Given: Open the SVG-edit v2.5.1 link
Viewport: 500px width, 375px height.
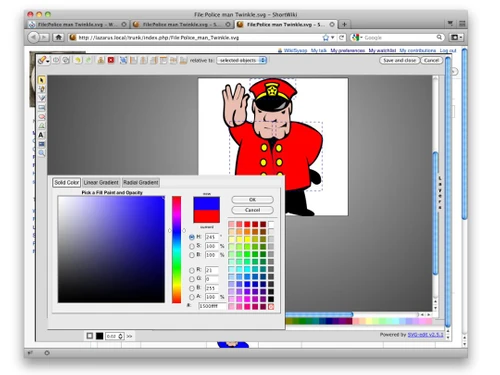Looking at the screenshot, I should [x=425, y=334].
